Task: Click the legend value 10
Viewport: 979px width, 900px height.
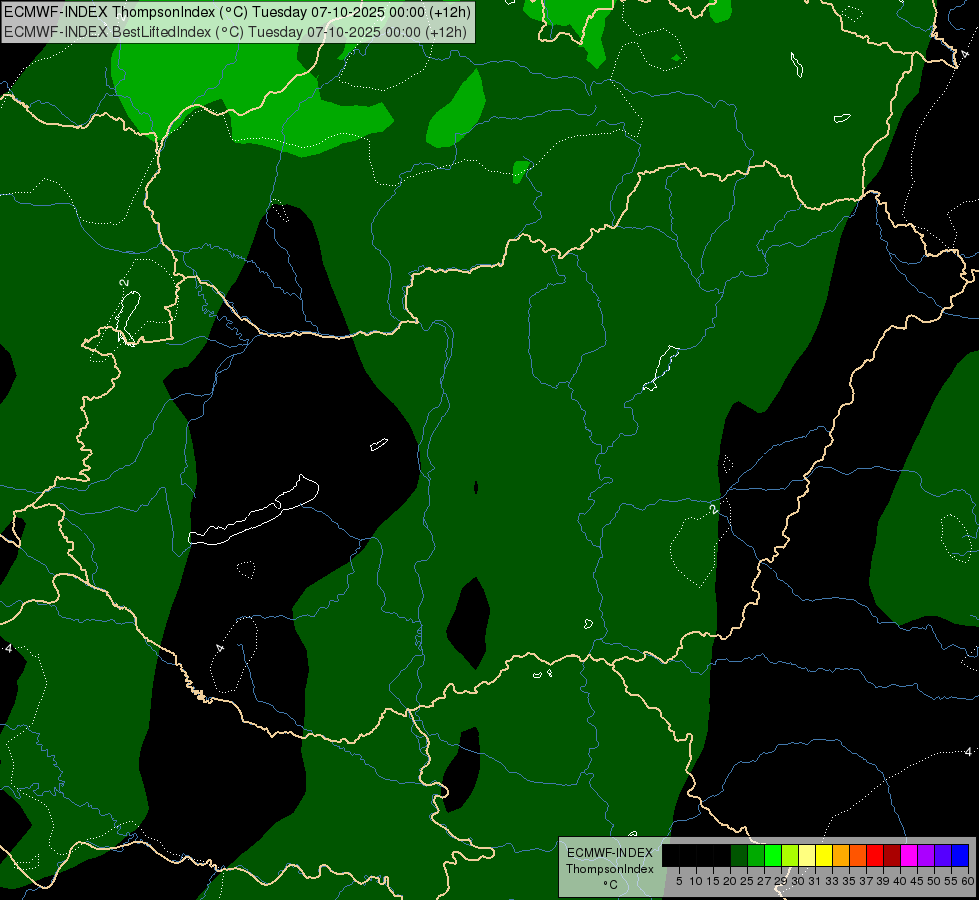Action: (696, 881)
